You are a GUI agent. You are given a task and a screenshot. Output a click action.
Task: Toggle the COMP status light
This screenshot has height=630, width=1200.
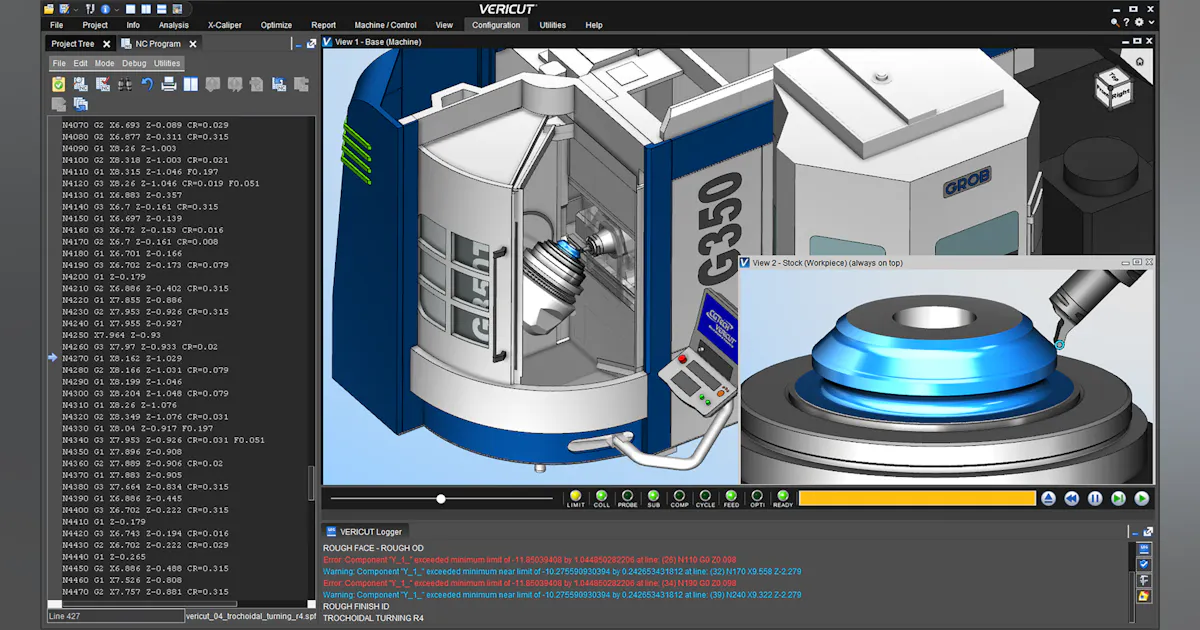tap(679, 498)
